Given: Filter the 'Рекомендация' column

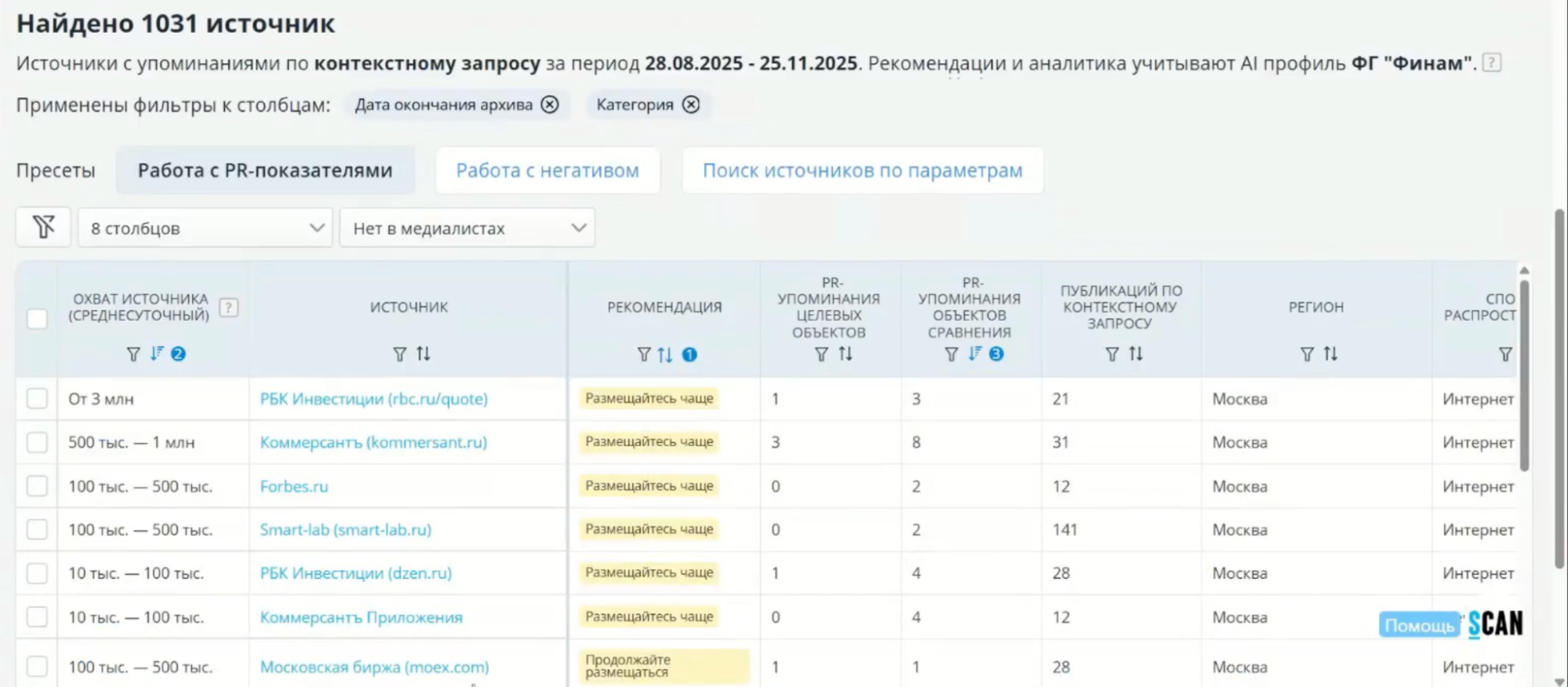Looking at the screenshot, I should [x=644, y=354].
